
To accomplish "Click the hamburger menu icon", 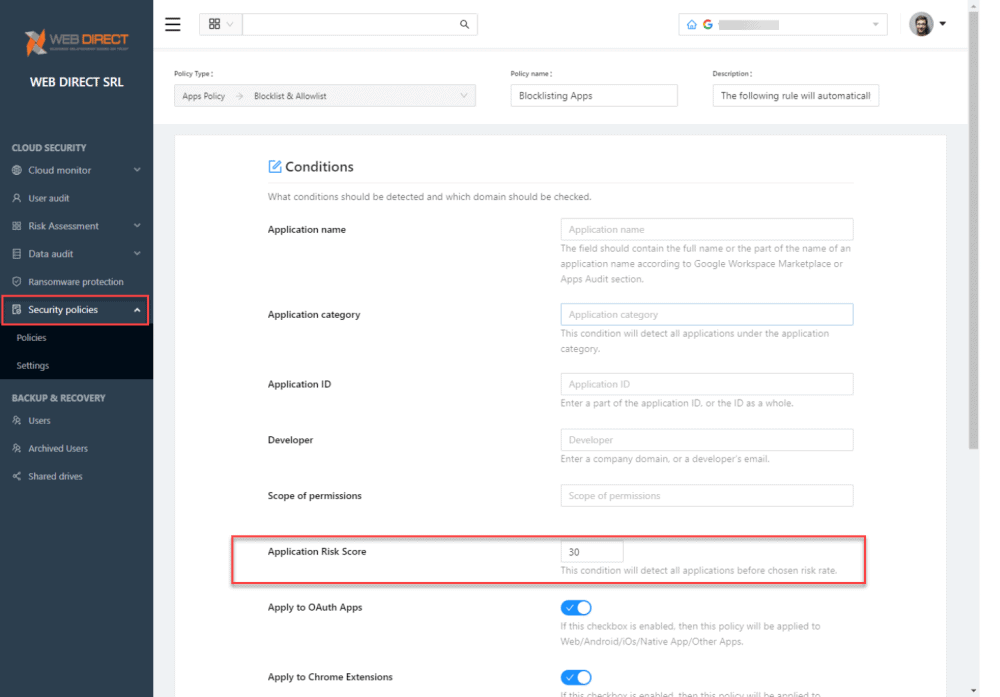I will (x=173, y=24).
